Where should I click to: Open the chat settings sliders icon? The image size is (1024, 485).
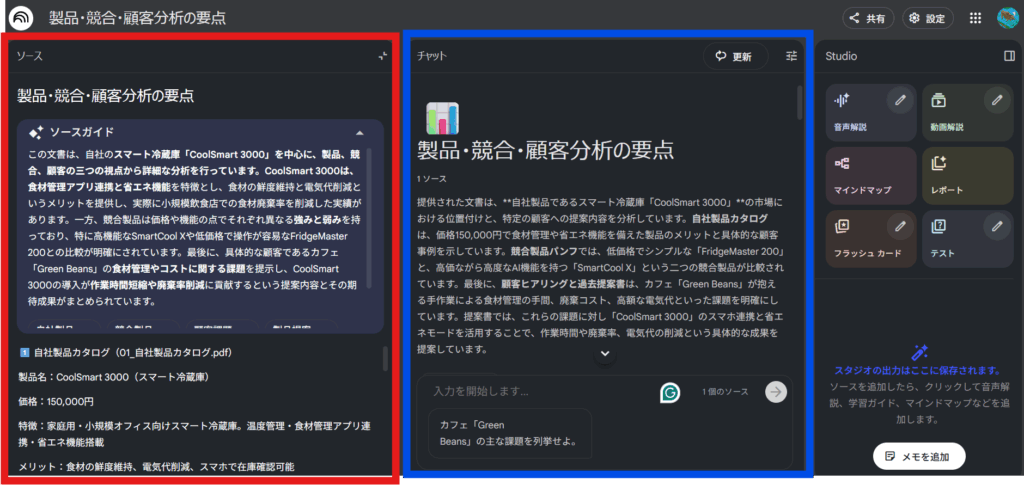coord(792,56)
